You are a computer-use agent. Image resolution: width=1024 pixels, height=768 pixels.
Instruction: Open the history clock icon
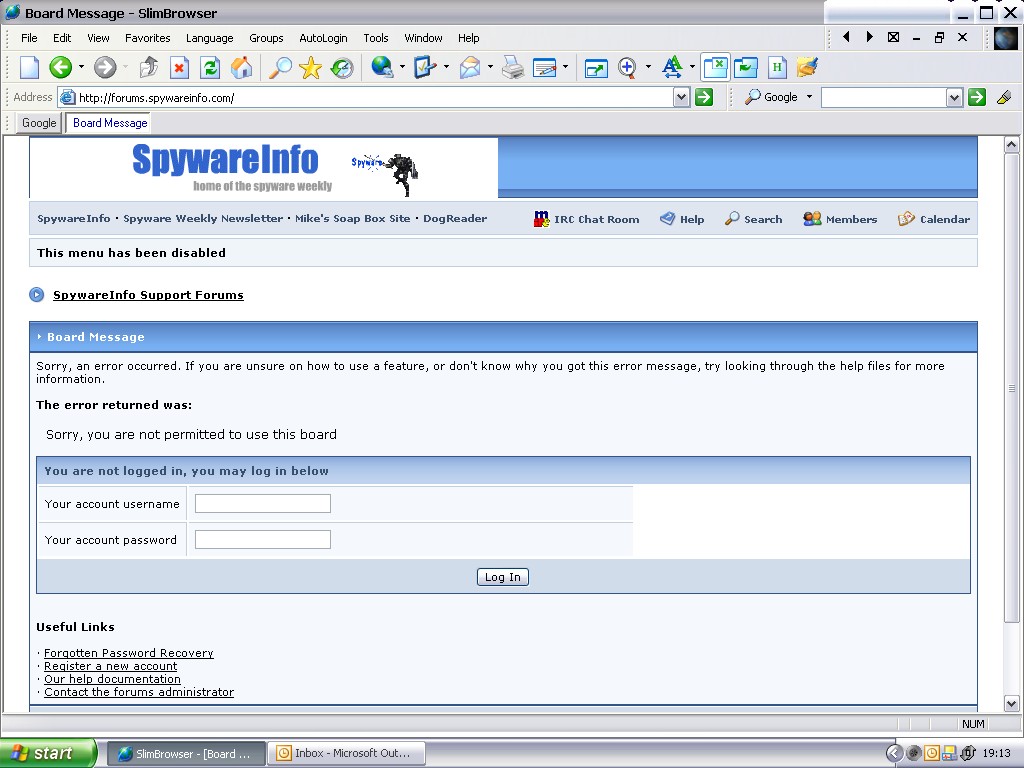click(x=342, y=67)
